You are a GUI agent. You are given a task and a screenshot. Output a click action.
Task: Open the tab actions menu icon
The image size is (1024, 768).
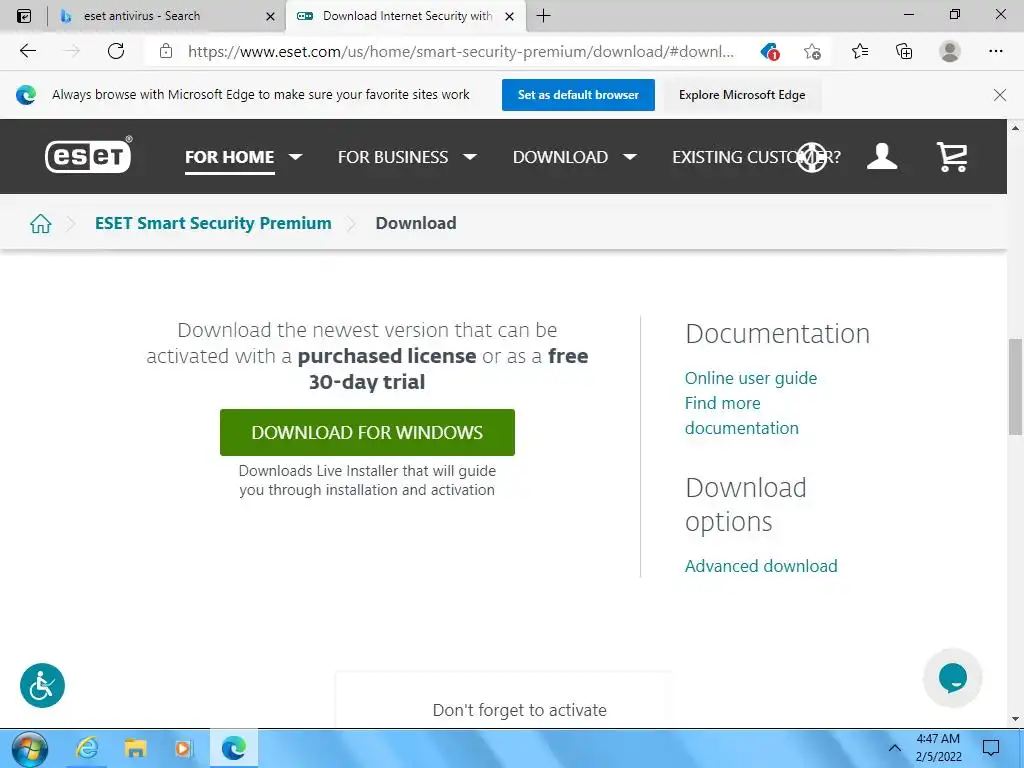pos(24,16)
